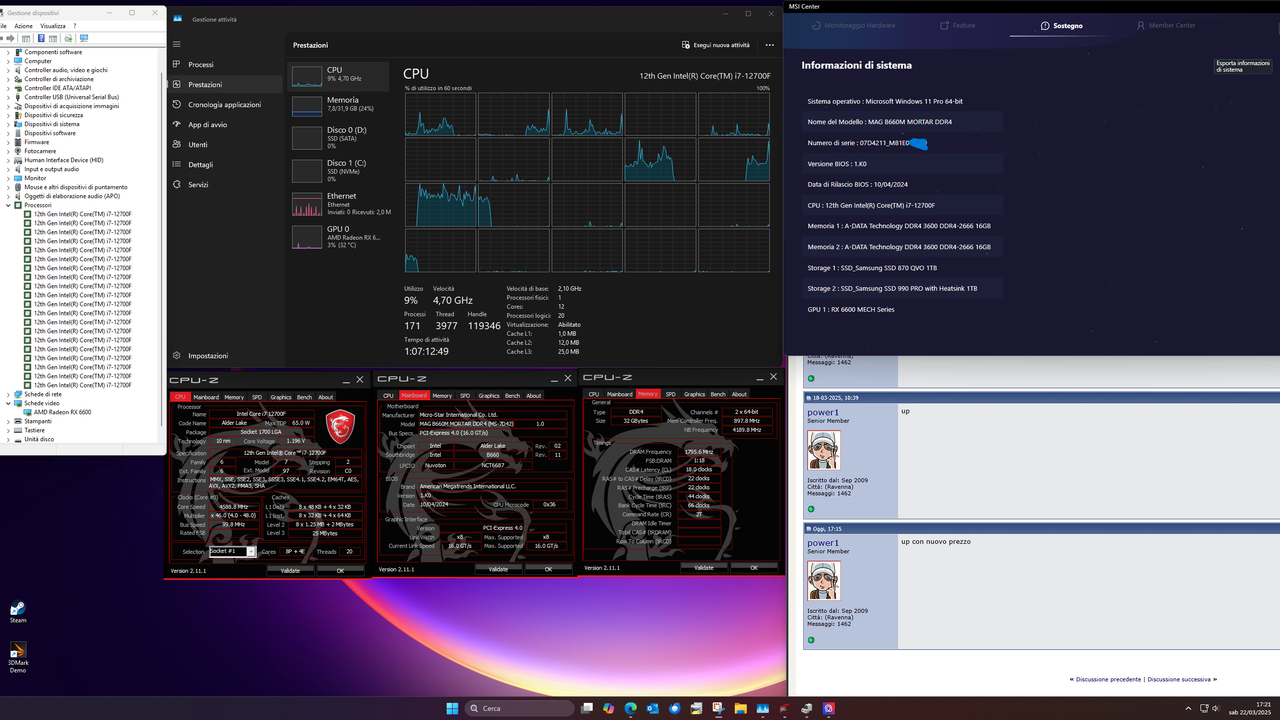The image size is (1280, 720).
Task: Open Member Center tab in MSI Center
Action: pos(1165,25)
